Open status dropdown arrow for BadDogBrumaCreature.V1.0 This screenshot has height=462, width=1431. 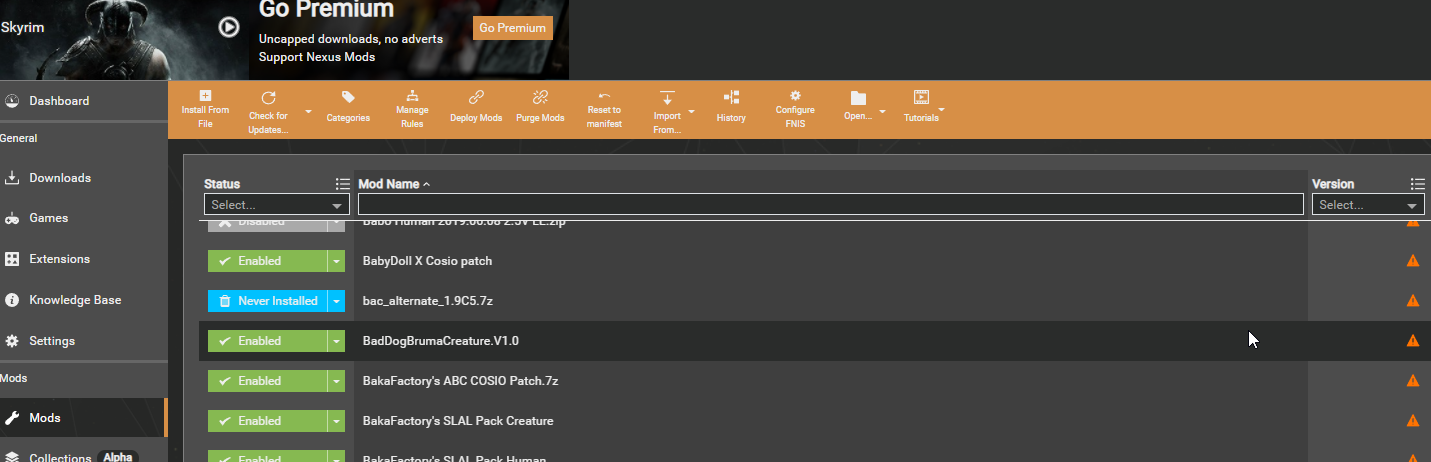[336, 341]
